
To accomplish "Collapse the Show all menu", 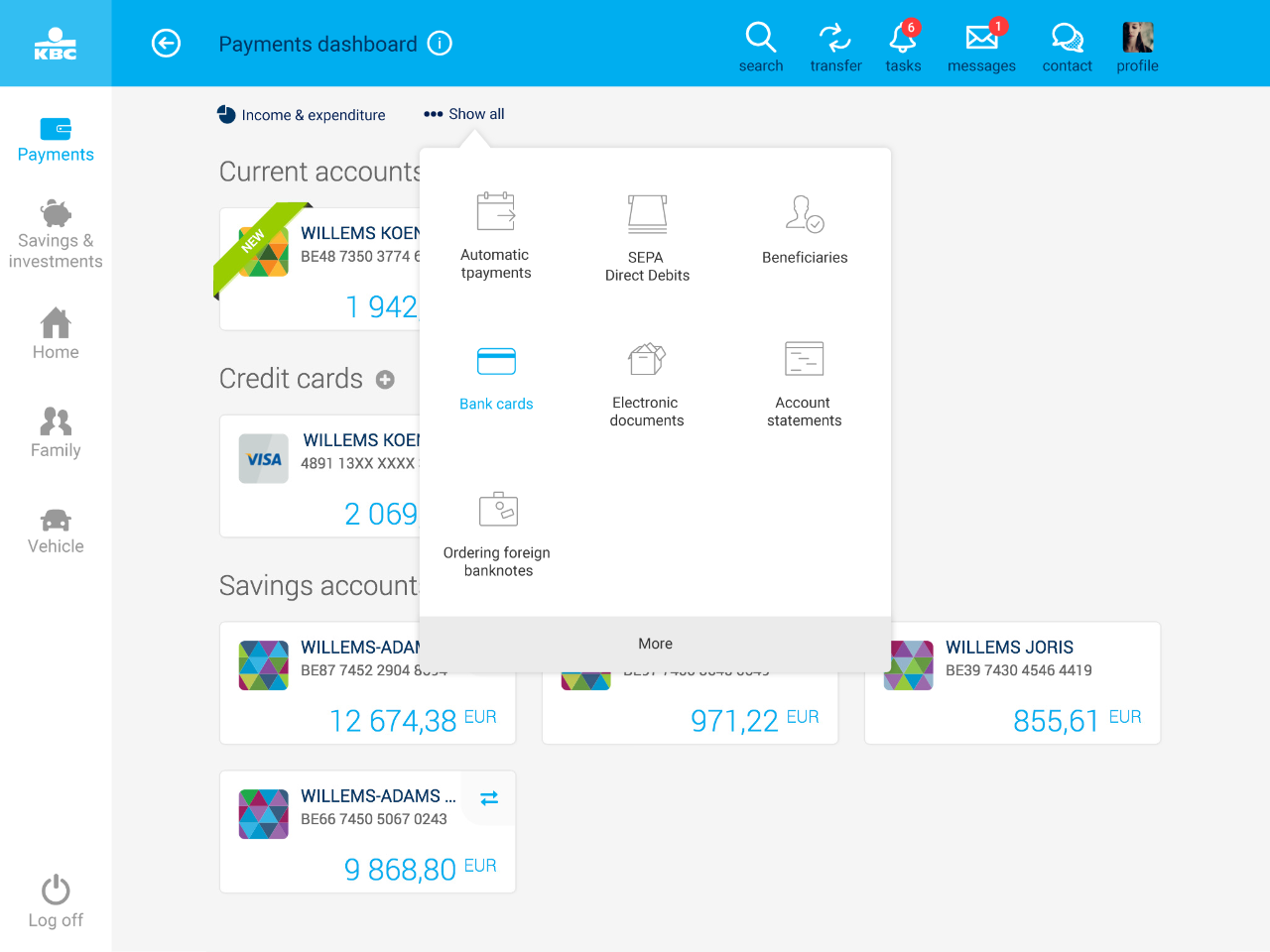I will pos(464,114).
